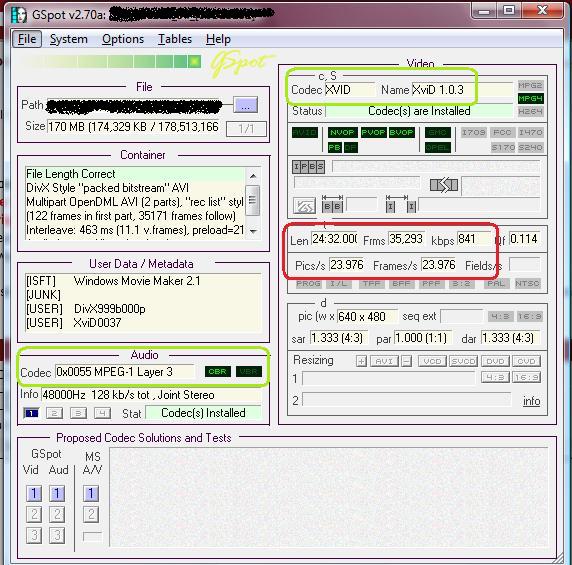Open the Options menu
Screen dimensions: 572x565
(123, 39)
